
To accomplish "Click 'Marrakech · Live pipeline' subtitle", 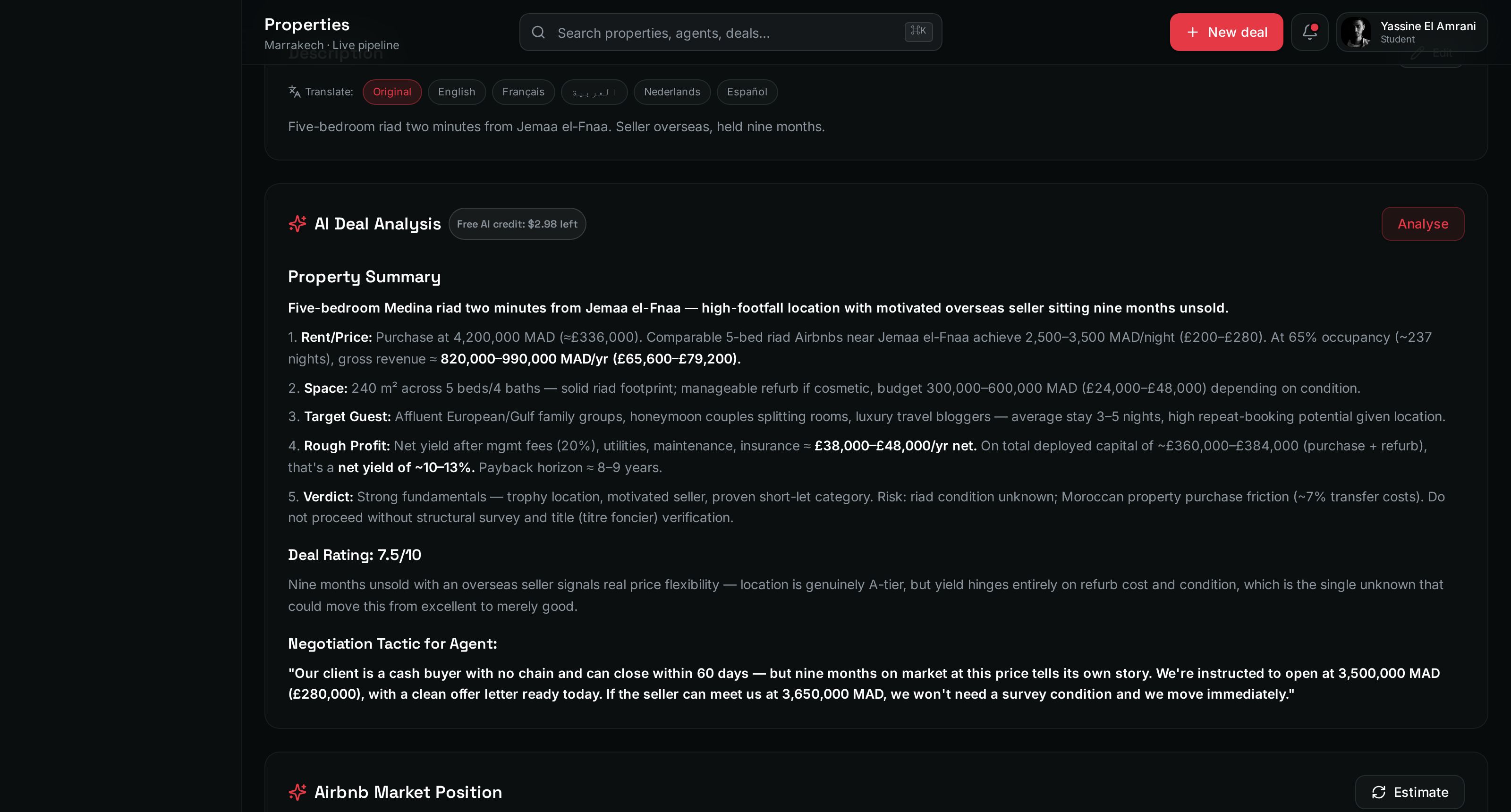I will (332, 45).
